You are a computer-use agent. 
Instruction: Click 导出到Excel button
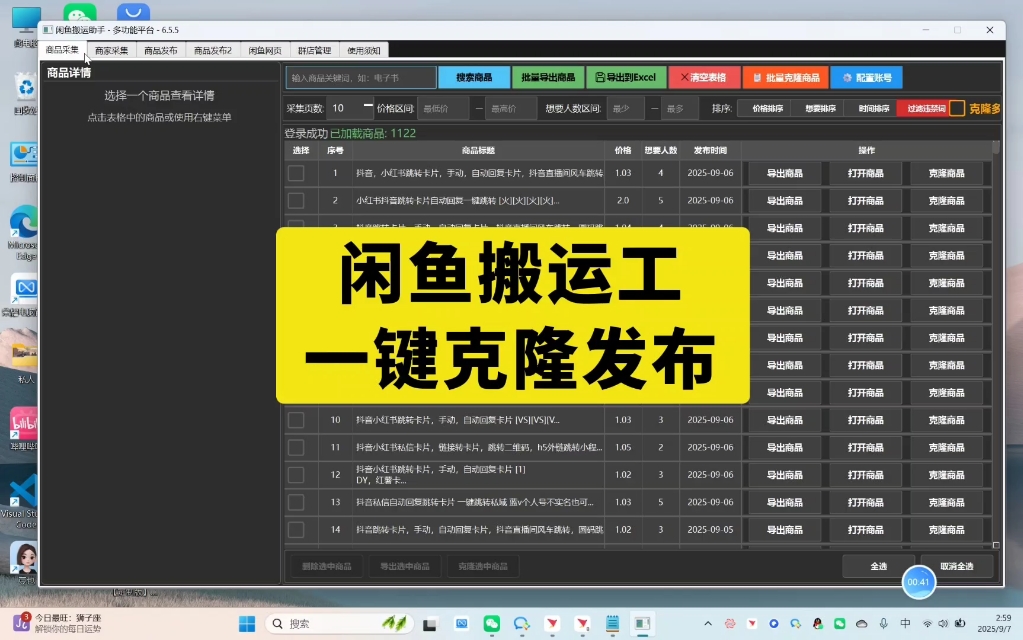[626, 78]
